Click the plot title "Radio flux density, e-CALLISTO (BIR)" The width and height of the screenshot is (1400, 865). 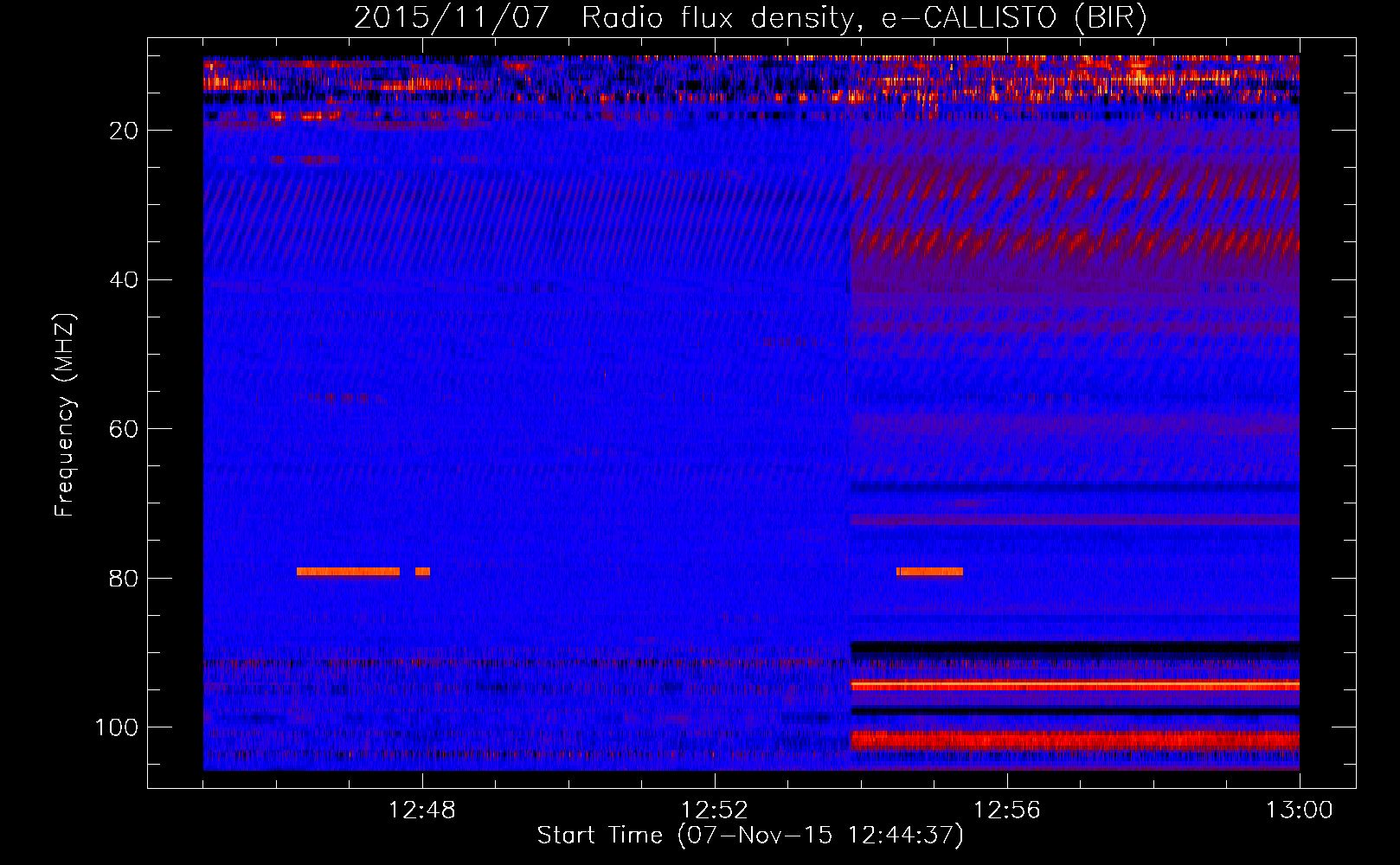864,18
